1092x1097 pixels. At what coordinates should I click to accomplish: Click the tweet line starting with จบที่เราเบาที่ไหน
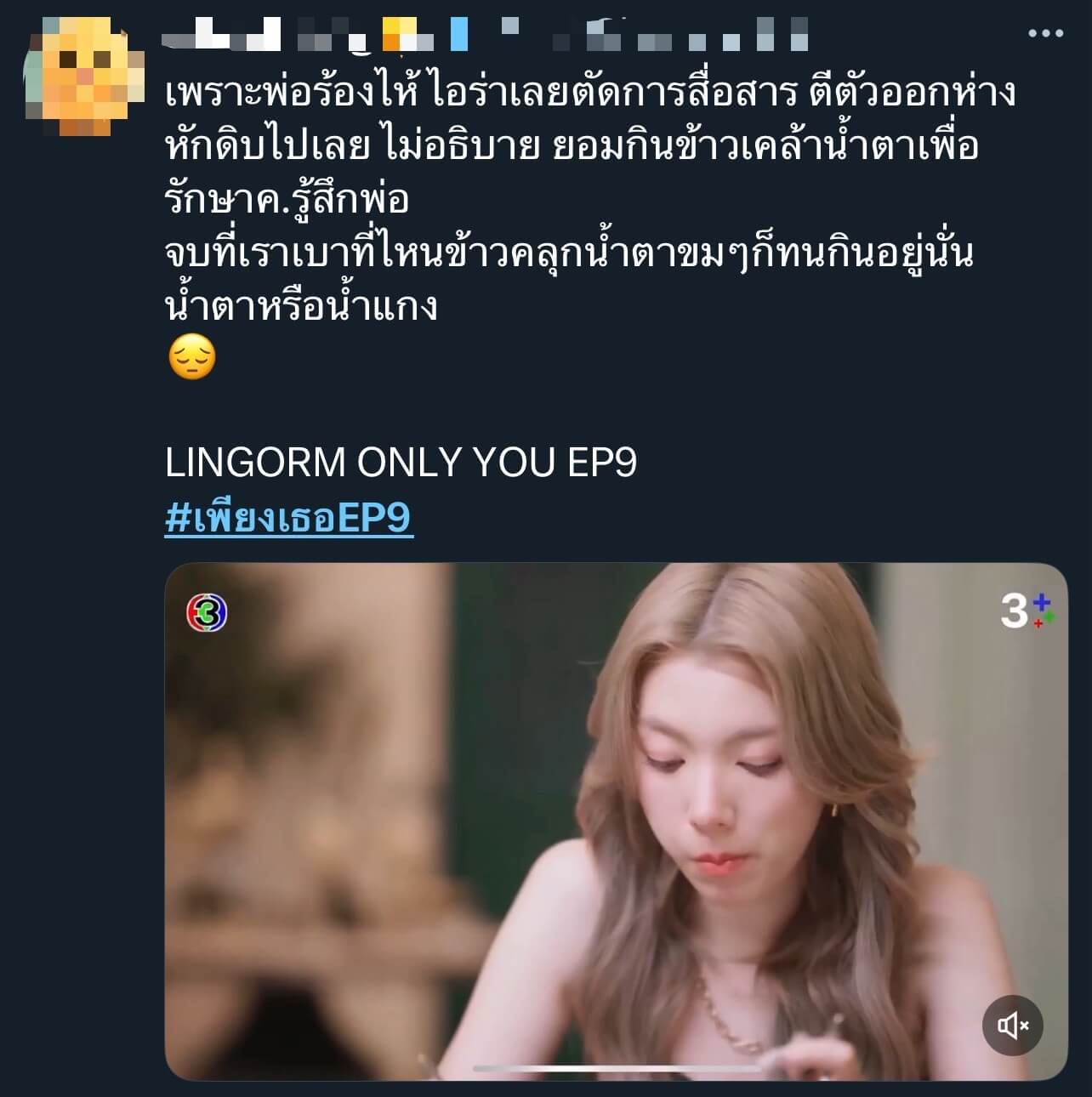pyautogui.click(x=569, y=253)
